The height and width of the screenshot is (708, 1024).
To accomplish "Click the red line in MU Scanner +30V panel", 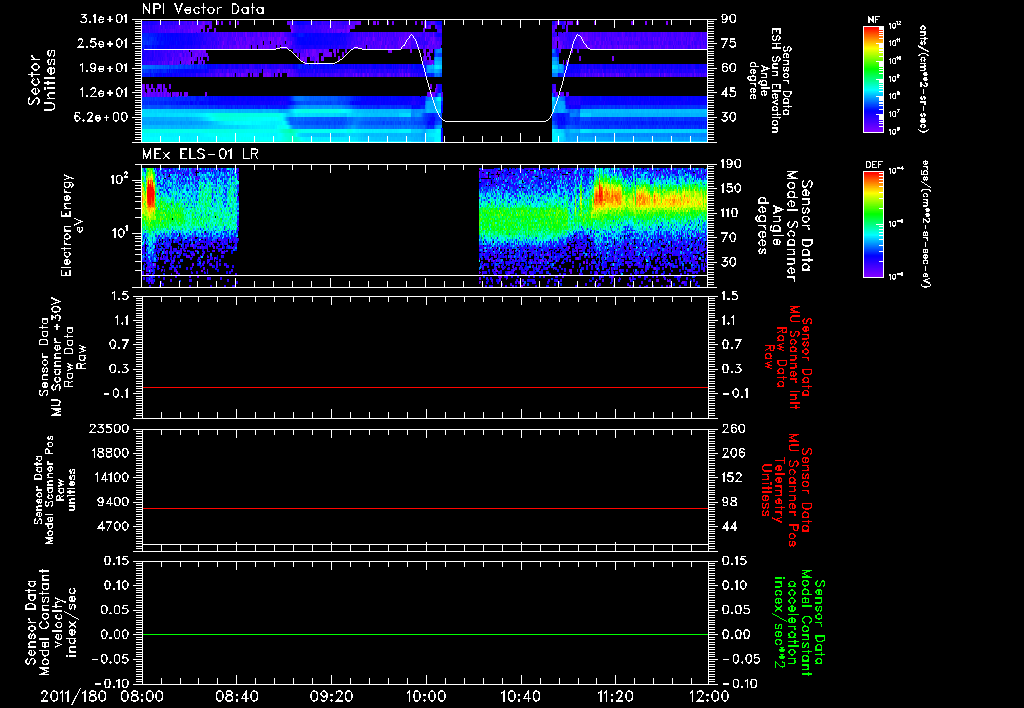I will [x=425, y=387].
